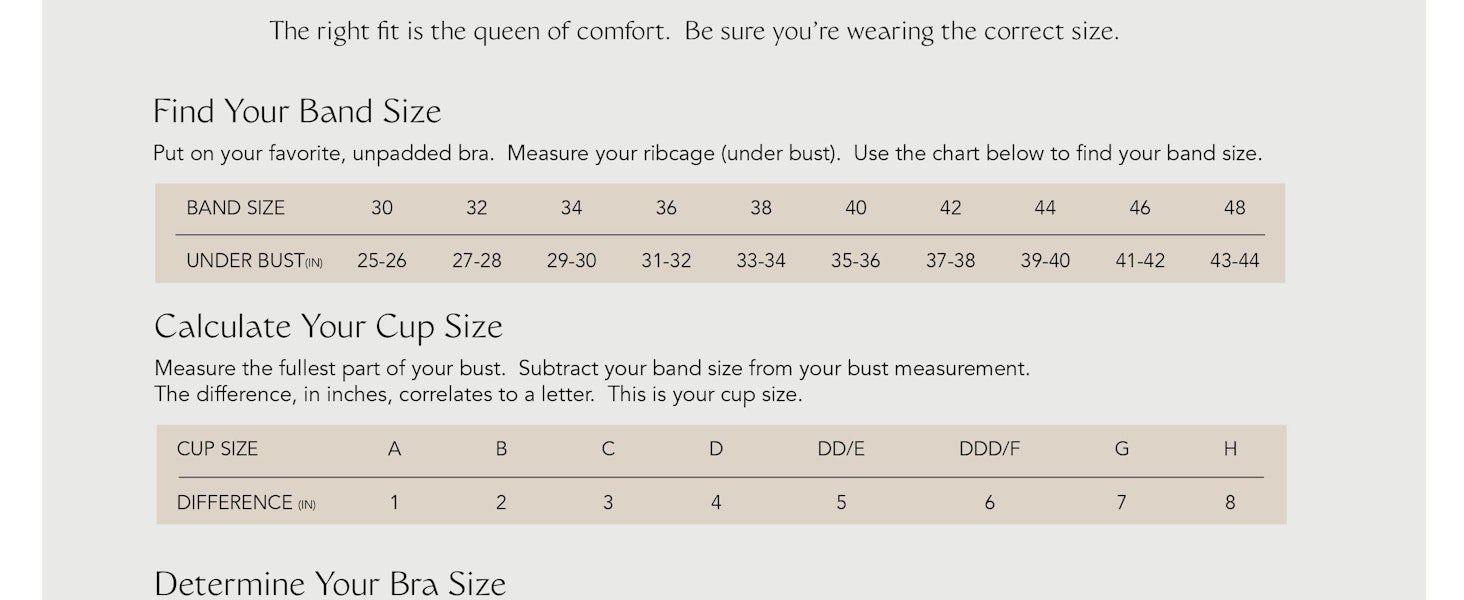
Task: Choose band size 42 in table
Action: click(950, 208)
